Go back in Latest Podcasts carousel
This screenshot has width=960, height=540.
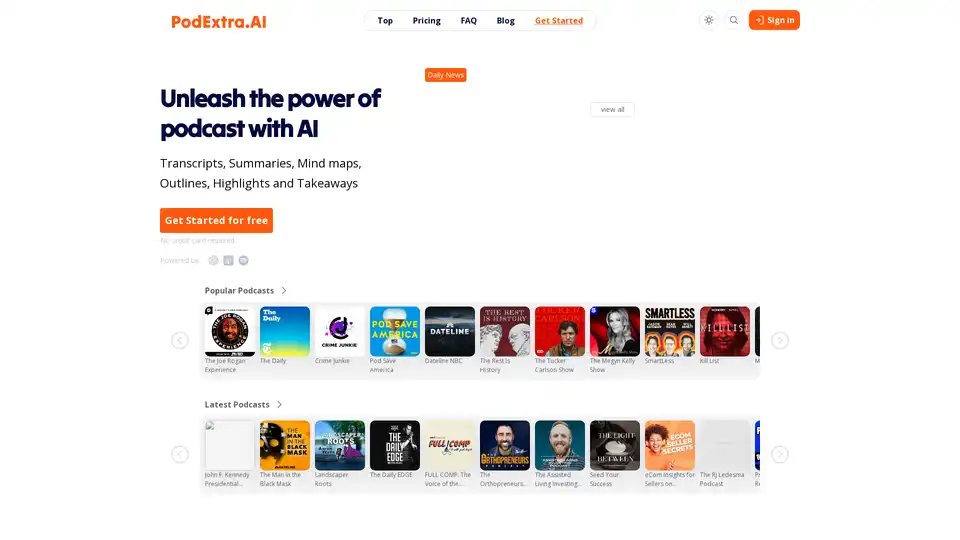coord(180,454)
